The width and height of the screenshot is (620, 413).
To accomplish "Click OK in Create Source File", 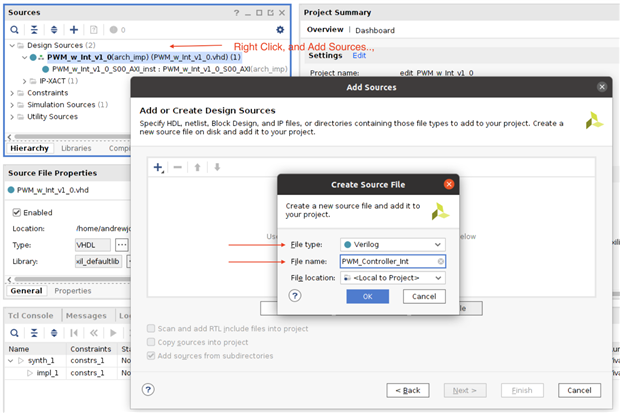I will point(368,296).
